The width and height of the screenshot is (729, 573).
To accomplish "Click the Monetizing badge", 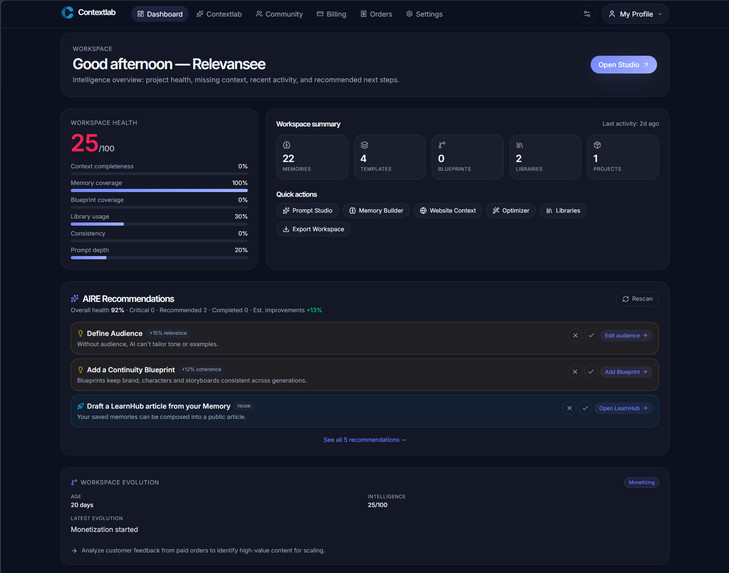I will 641,482.
